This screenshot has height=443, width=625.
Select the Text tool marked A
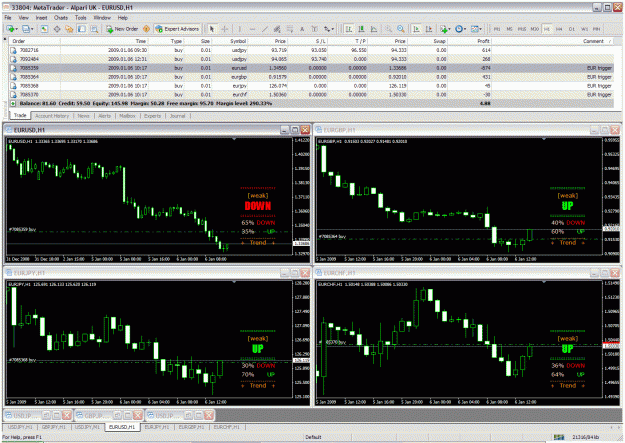(x=302, y=29)
